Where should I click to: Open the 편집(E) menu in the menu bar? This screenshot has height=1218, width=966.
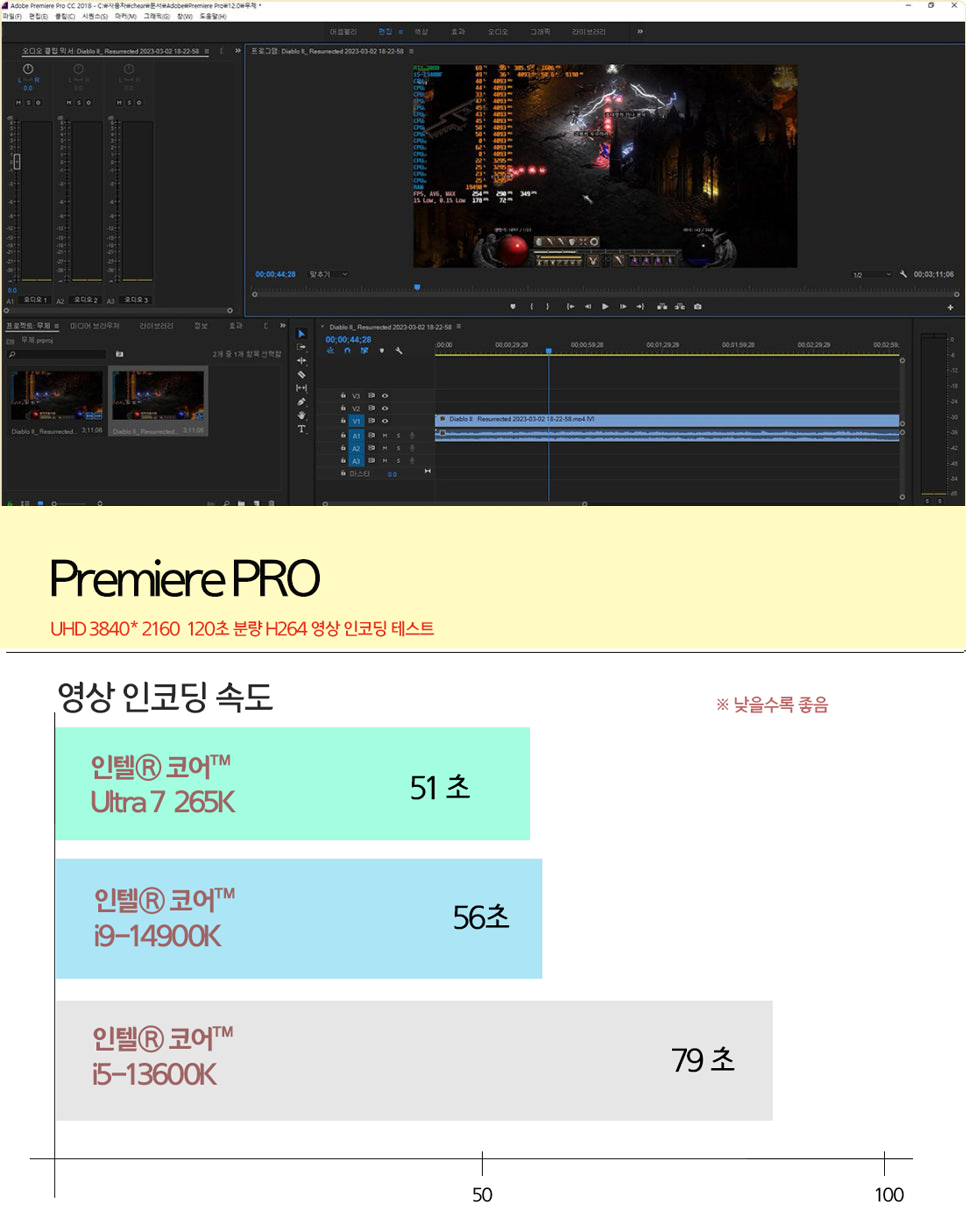point(39,16)
